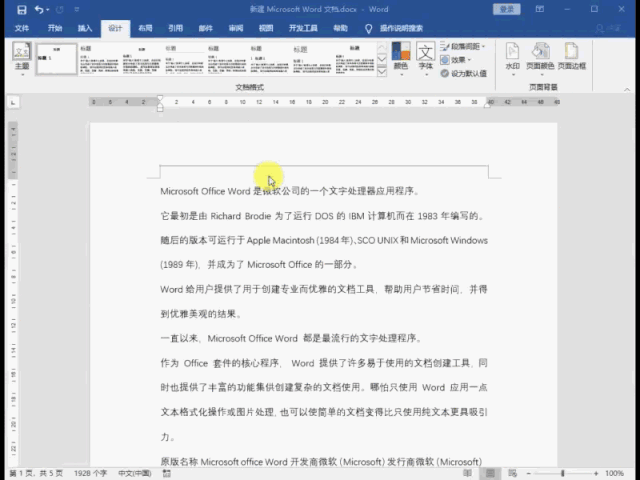
Task: Select the first style thumbnail in gallery
Action: click(56, 59)
